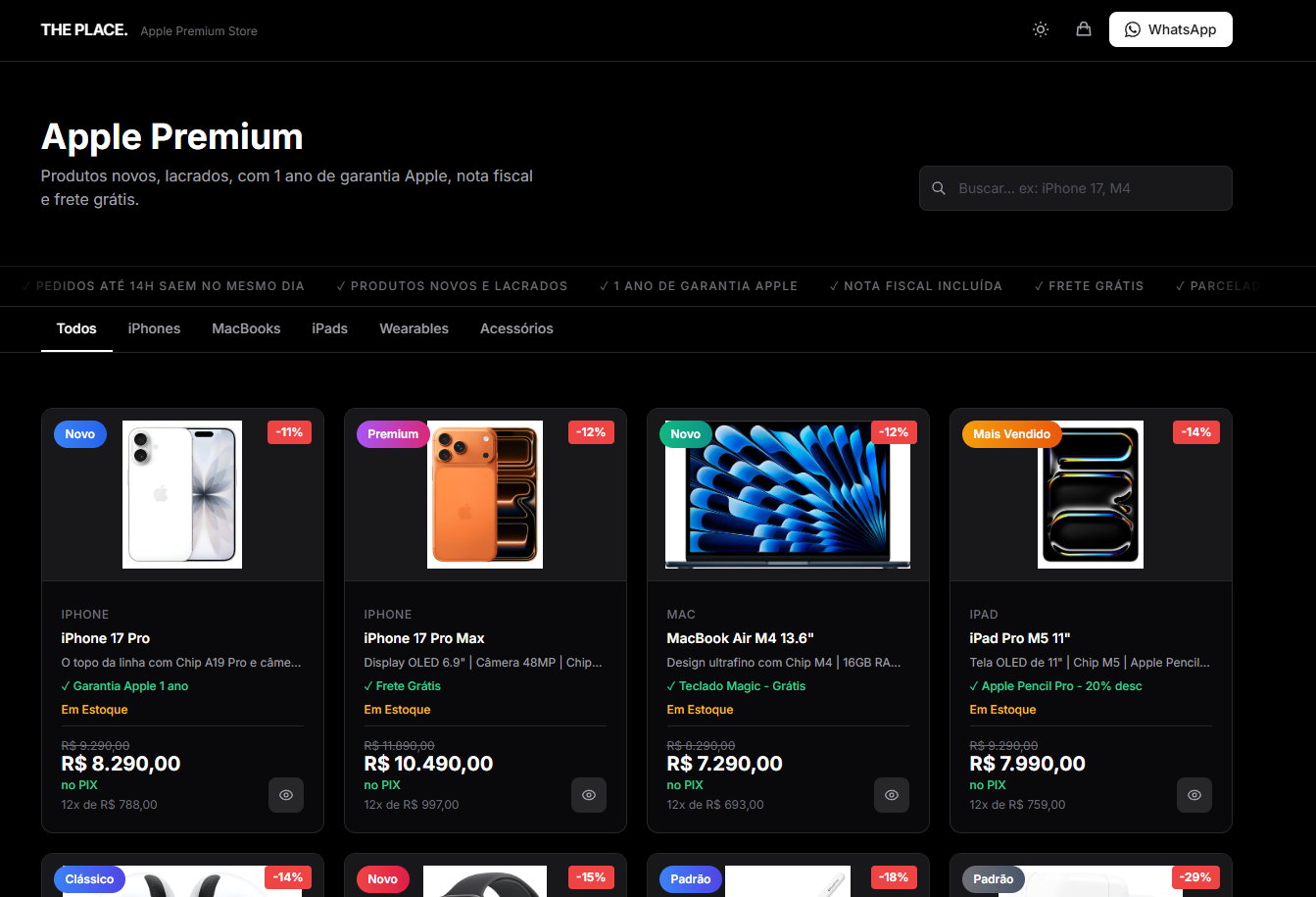Click "PRODUTOS NOVOS E LACRADOS" ticker text
1316x897 pixels.
[459, 286]
